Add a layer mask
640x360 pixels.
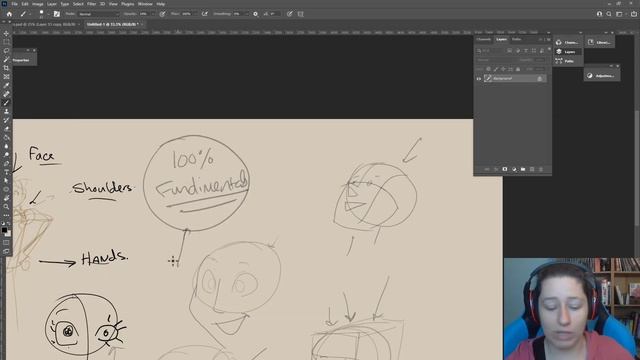point(505,169)
